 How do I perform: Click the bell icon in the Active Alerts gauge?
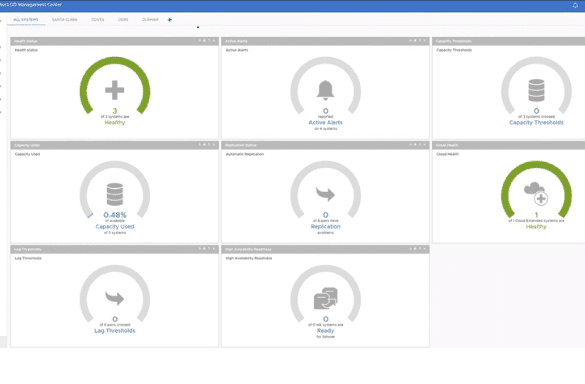pyautogui.click(x=325, y=90)
